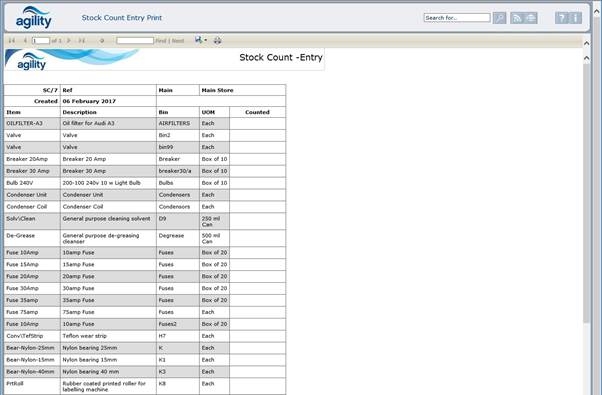
Task: Open the list view icon in header
Action: click(531, 18)
